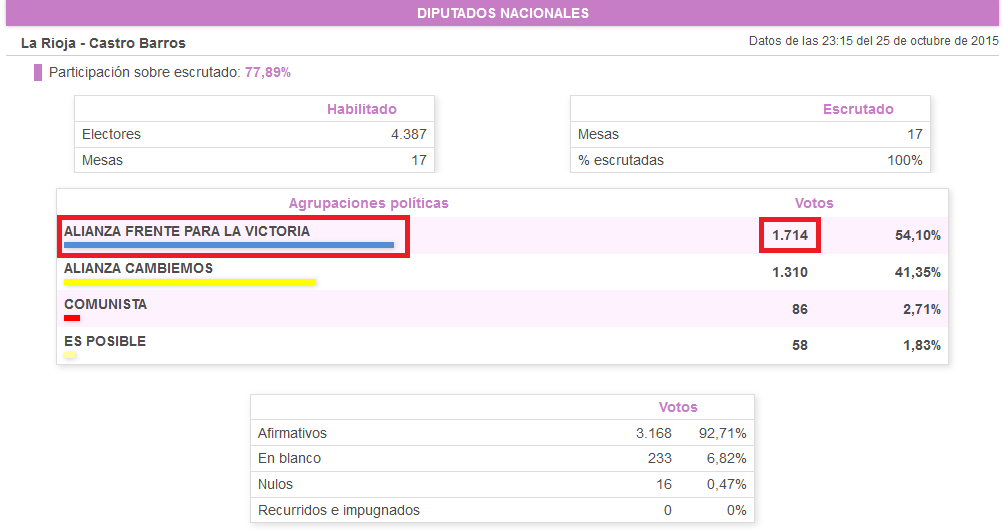
Task: Select the ES POSIBLE party name
Action: tap(105, 341)
